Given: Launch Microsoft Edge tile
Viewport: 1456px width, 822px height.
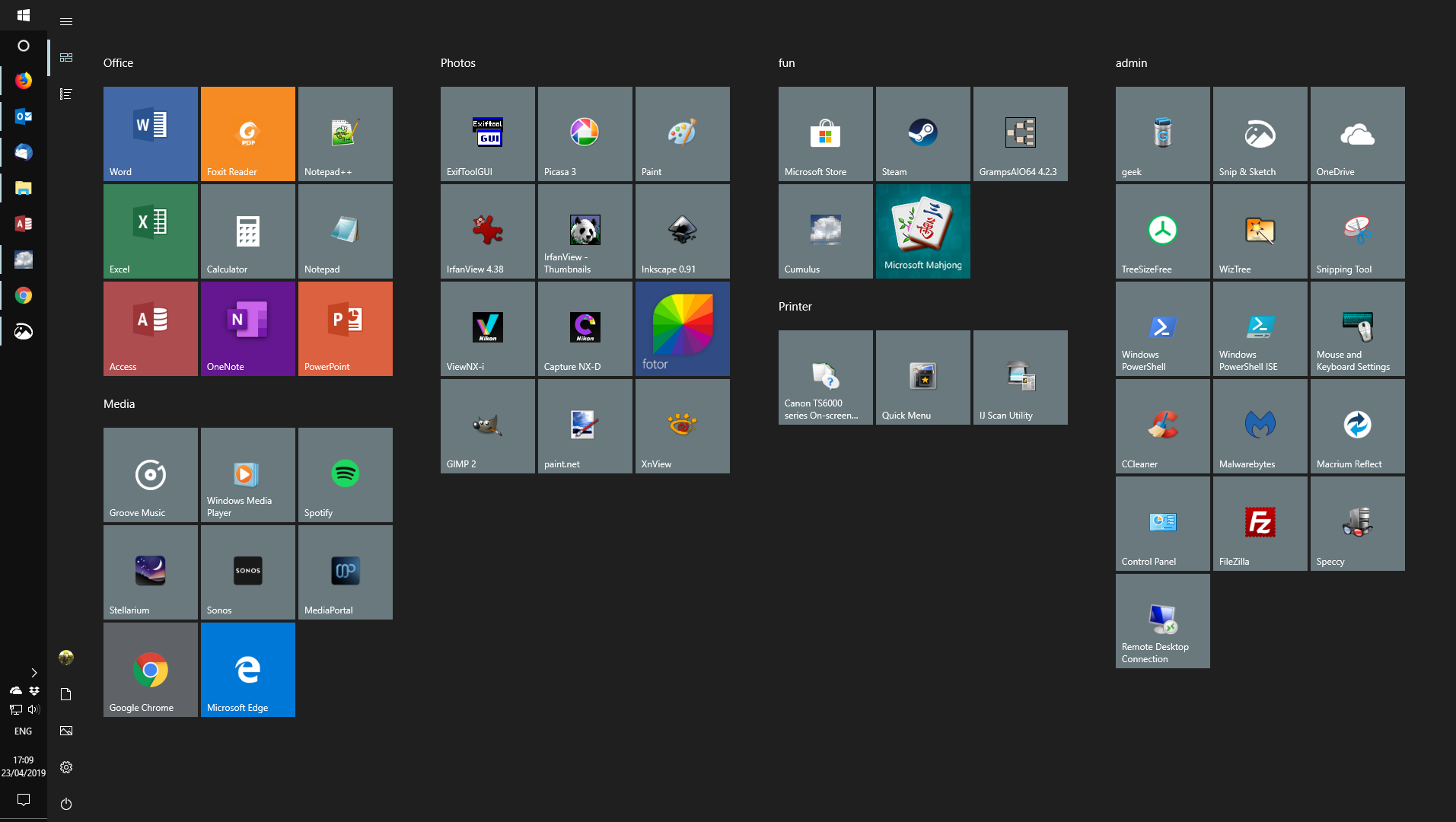Looking at the screenshot, I should coord(248,670).
